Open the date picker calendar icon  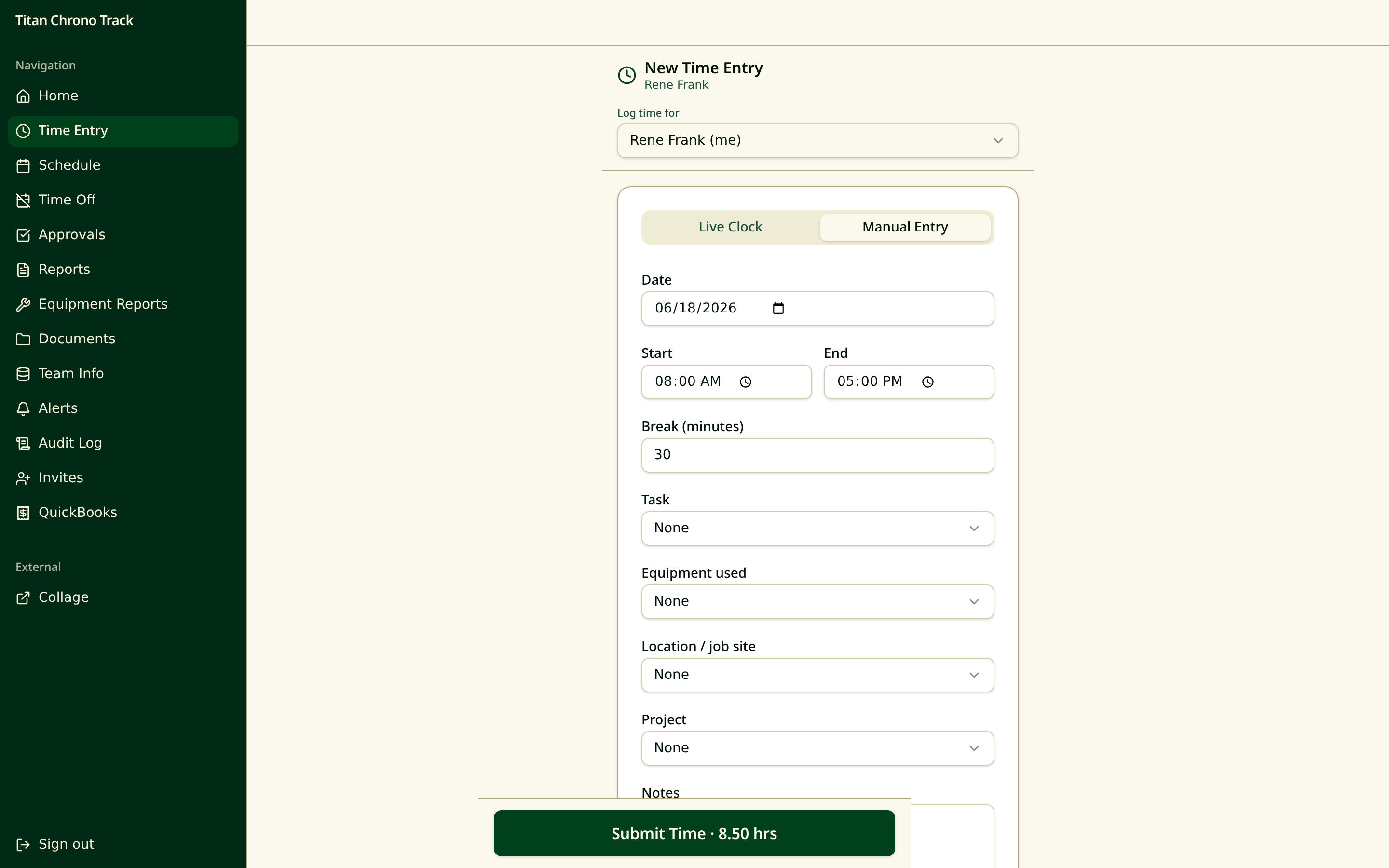778,308
